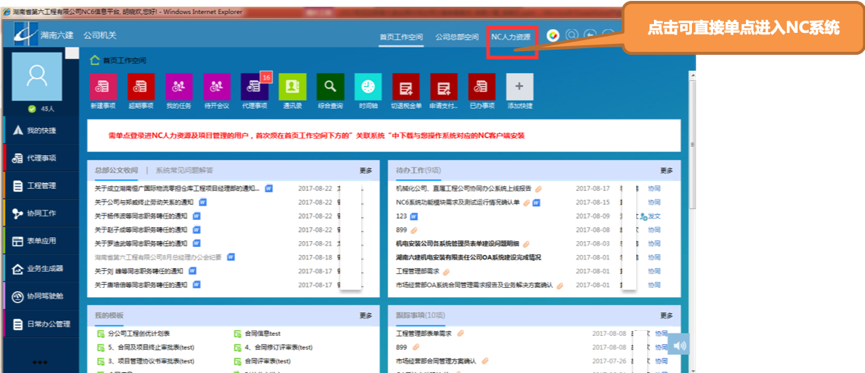Image resolution: width=865 pixels, height=373 pixels.
Task: Open notice 关于公司与郑威终止劳动关系的通知
Action: click(x=144, y=202)
